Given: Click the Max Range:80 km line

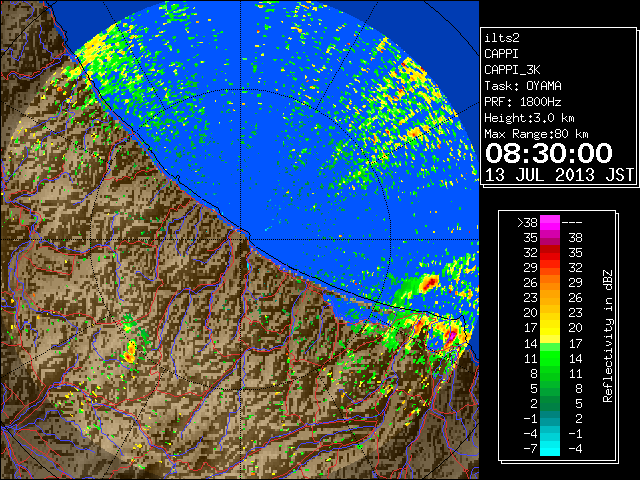Looking at the screenshot, I should (x=536, y=134).
